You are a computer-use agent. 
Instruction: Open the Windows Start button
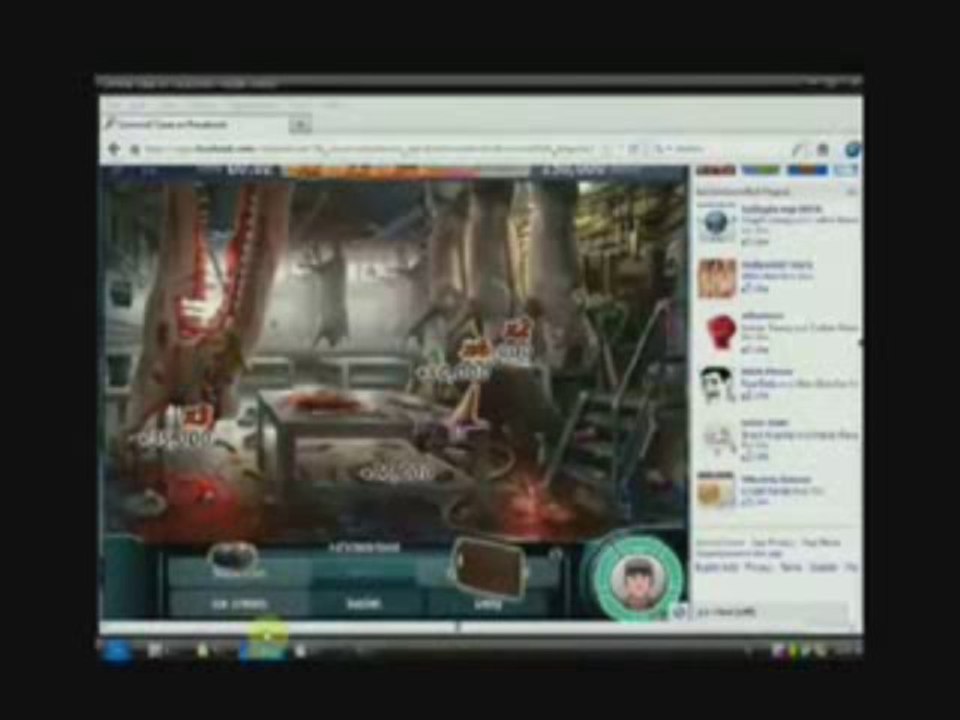click(x=116, y=650)
